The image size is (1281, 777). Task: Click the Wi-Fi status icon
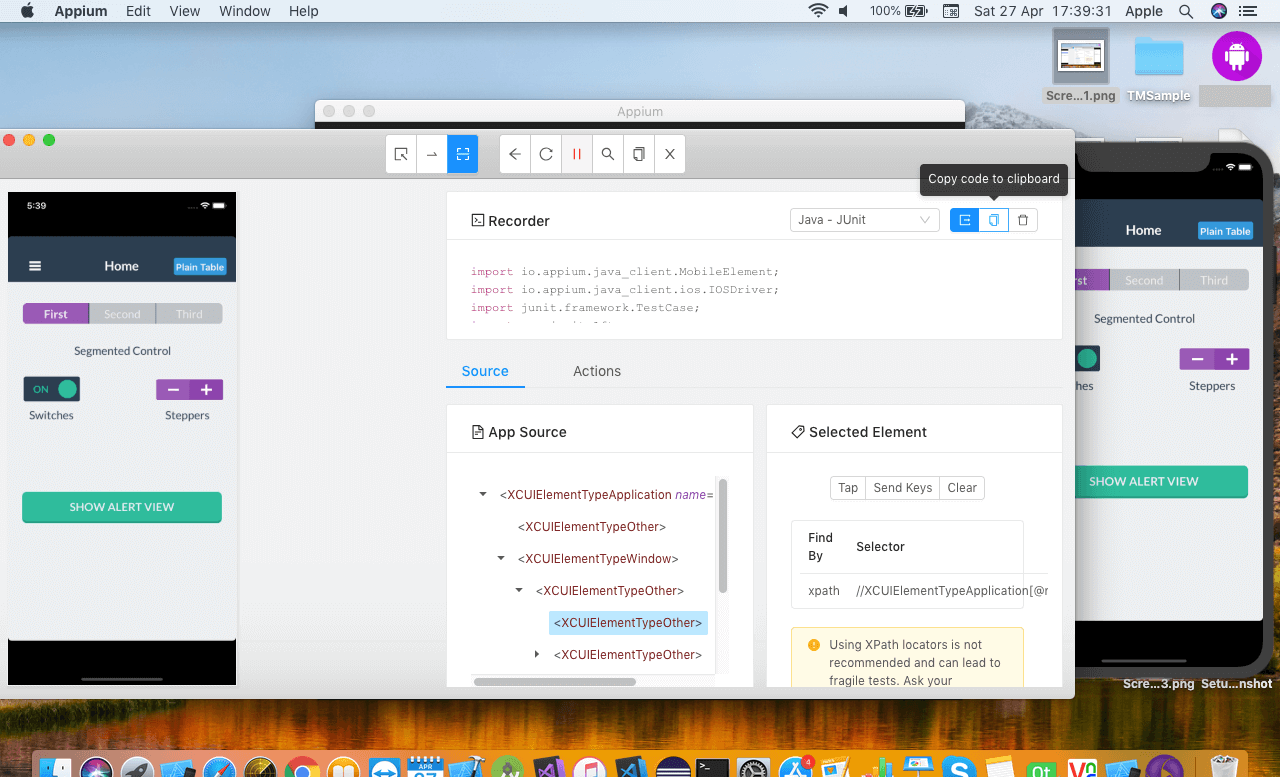pos(819,11)
